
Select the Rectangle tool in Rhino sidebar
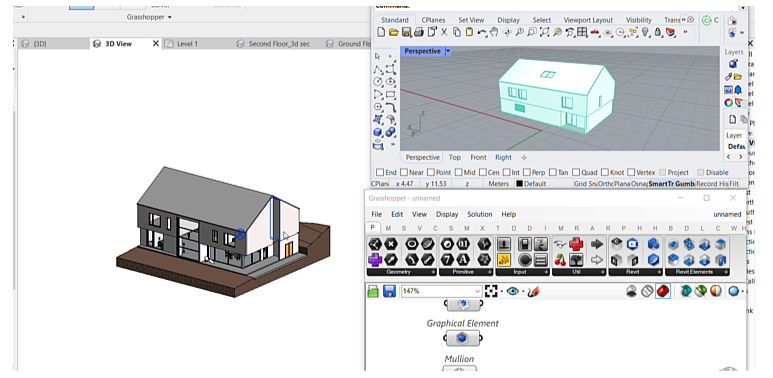pyautogui.click(x=391, y=95)
